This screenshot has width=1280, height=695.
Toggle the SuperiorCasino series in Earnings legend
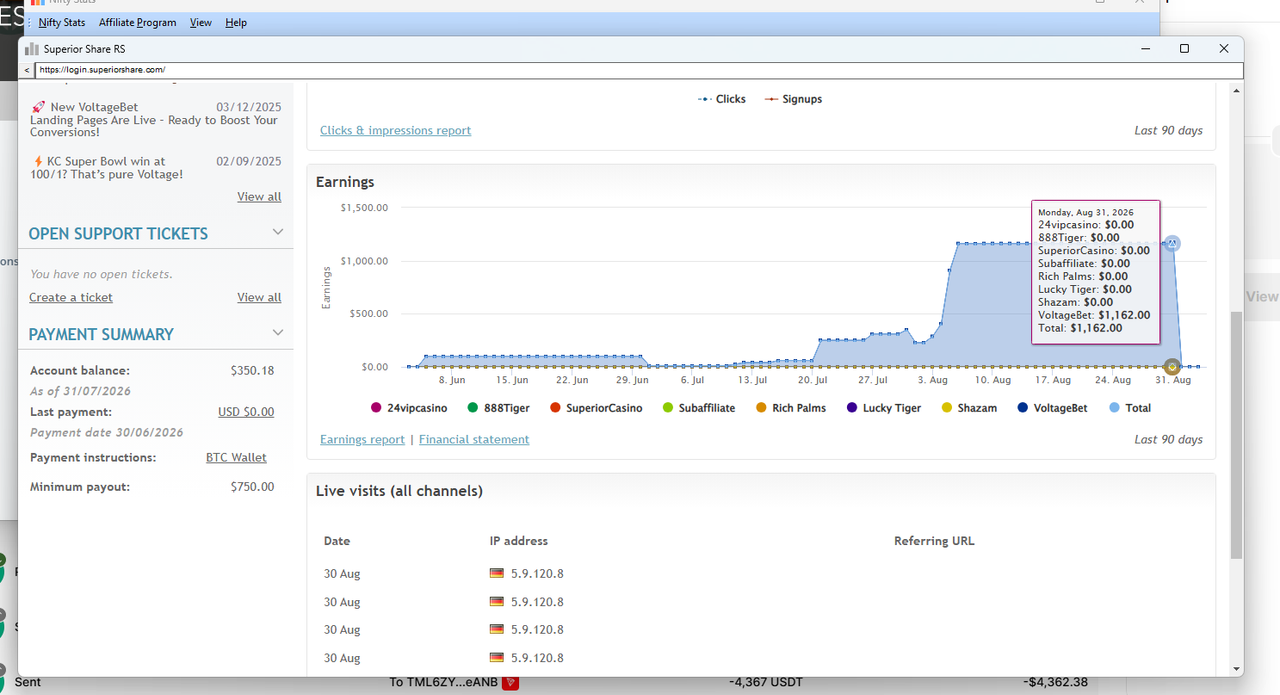pyautogui.click(x=596, y=408)
